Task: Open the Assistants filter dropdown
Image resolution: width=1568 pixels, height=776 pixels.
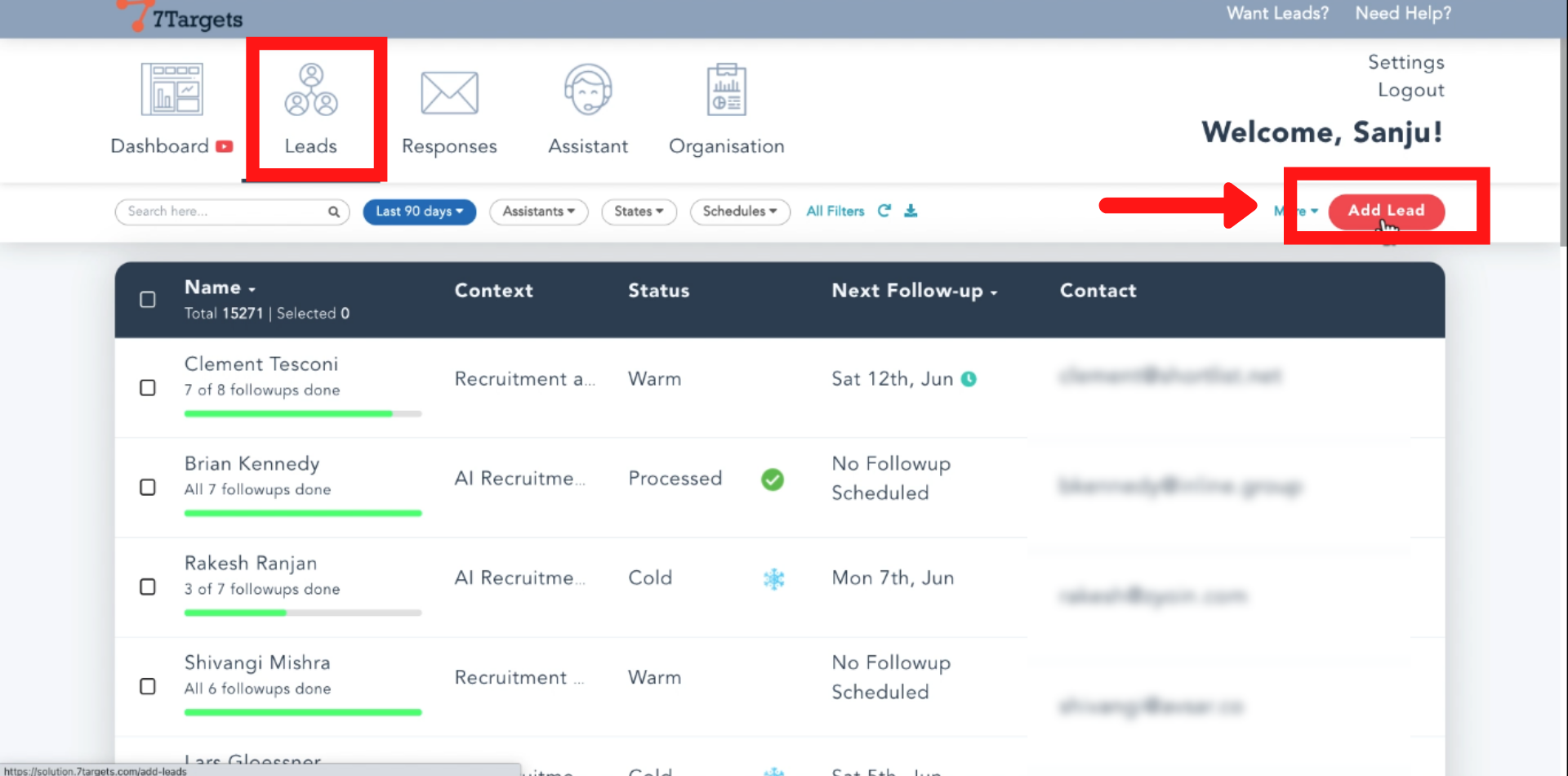Action: tap(538, 212)
